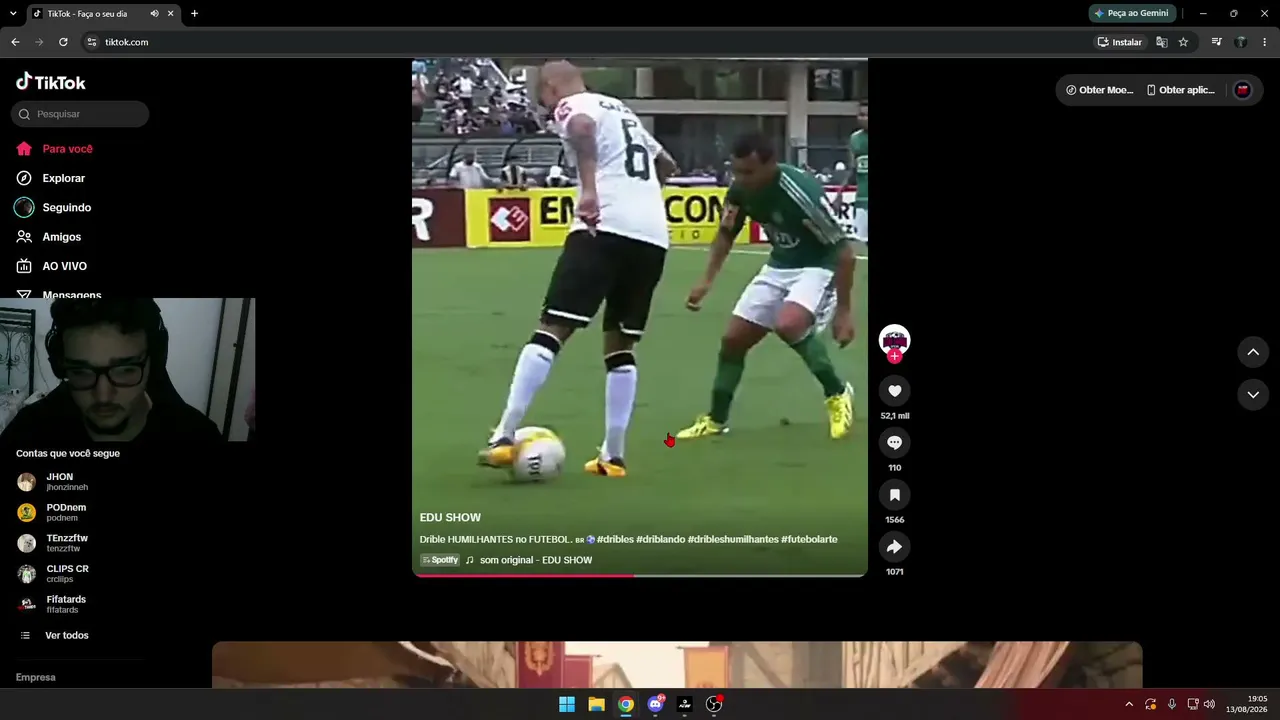The height and width of the screenshot is (720, 1280).
Task: Open the EDU SHOW username link
Action: point(450,517)
